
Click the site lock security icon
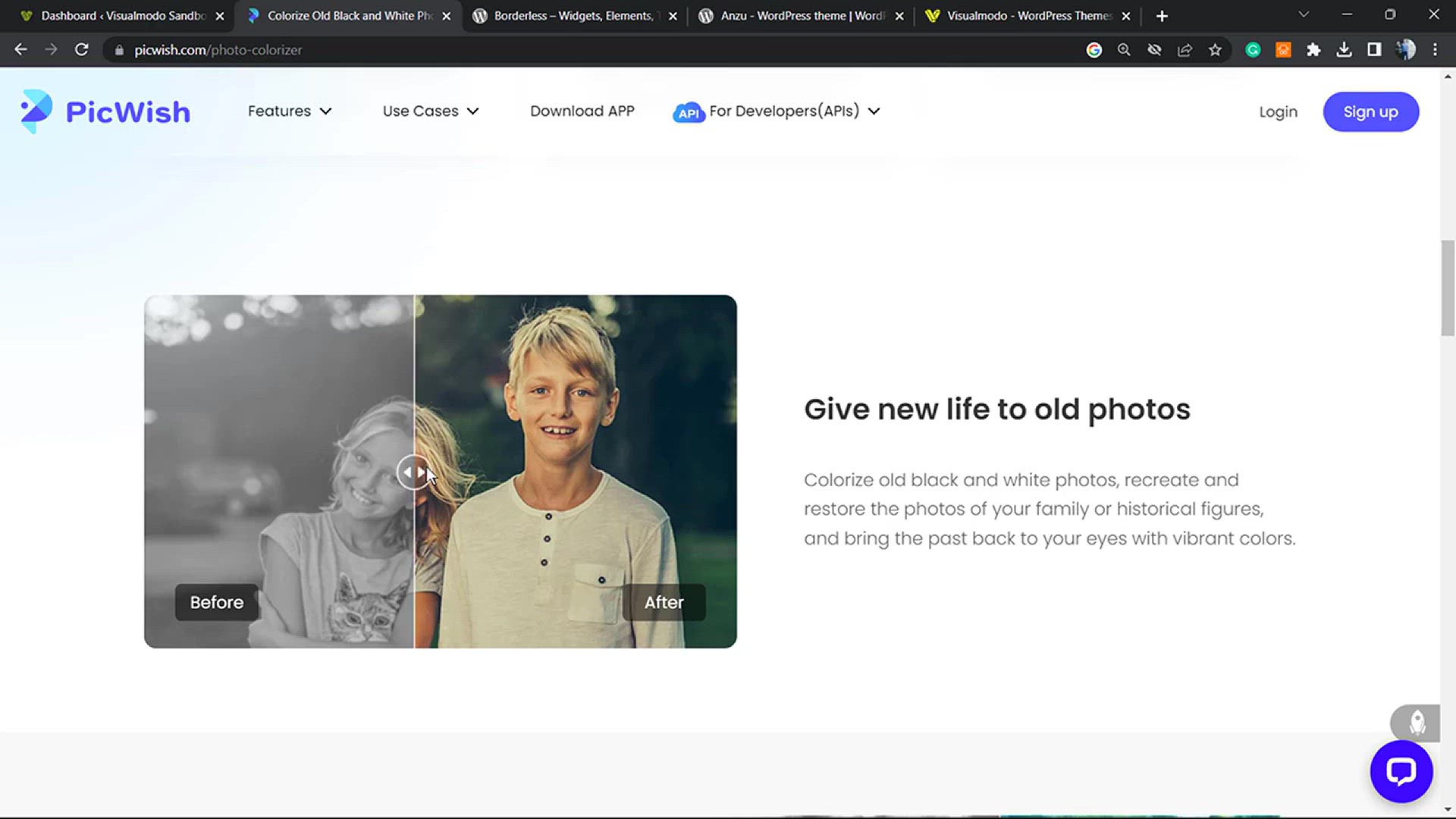point(119,50)
